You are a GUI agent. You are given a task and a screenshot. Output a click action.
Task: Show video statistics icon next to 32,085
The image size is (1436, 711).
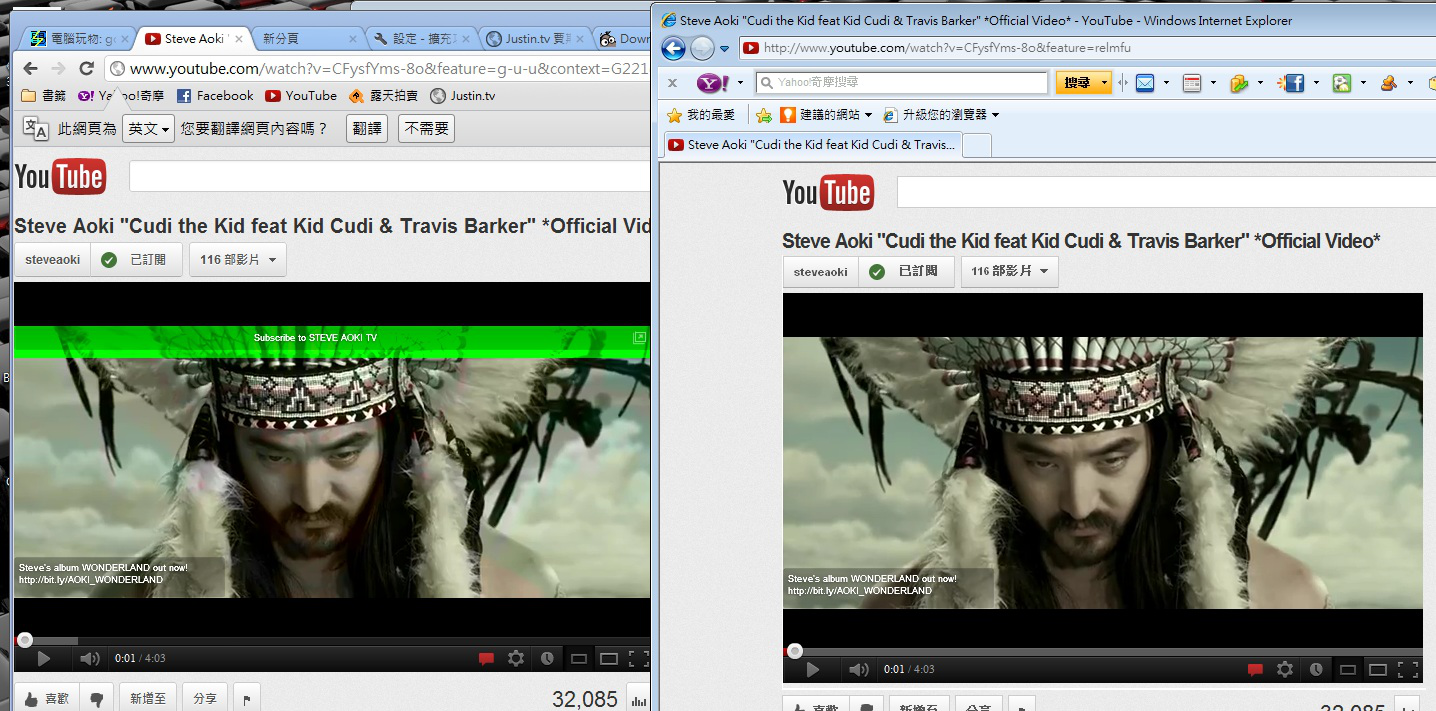pyautogui.click(x=638, y=699)
